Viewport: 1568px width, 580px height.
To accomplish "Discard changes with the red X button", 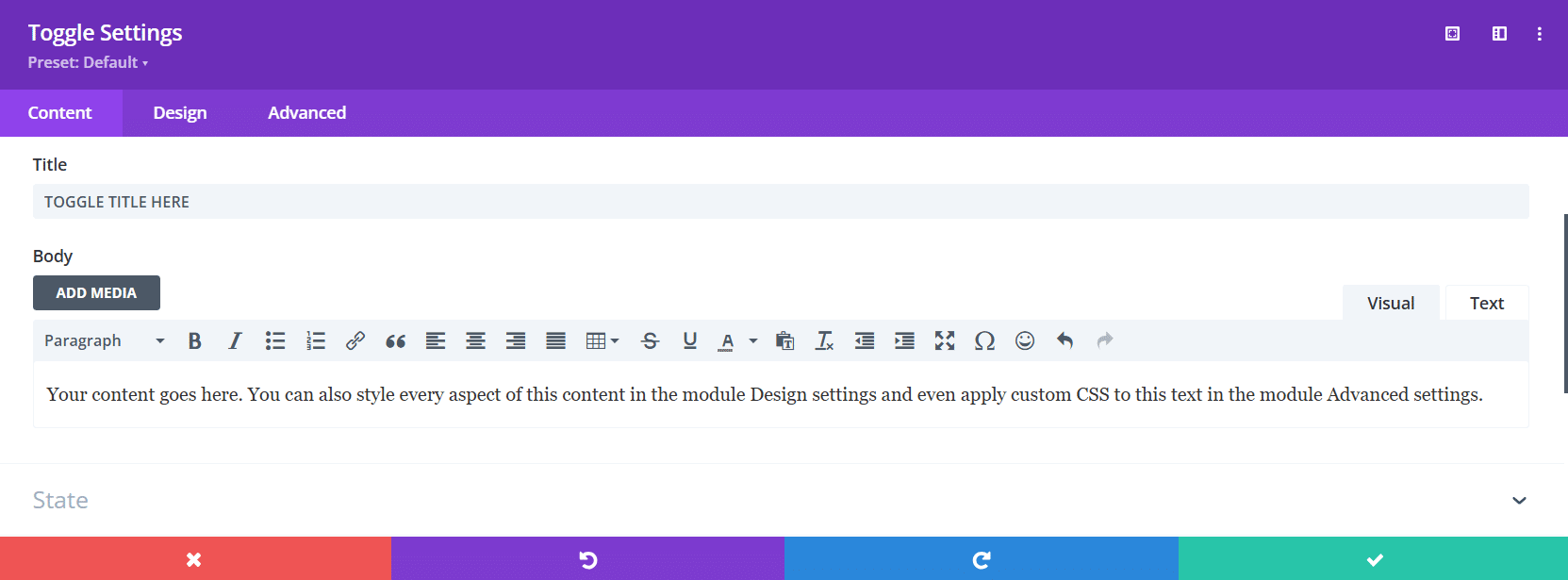I will (195, 559).
